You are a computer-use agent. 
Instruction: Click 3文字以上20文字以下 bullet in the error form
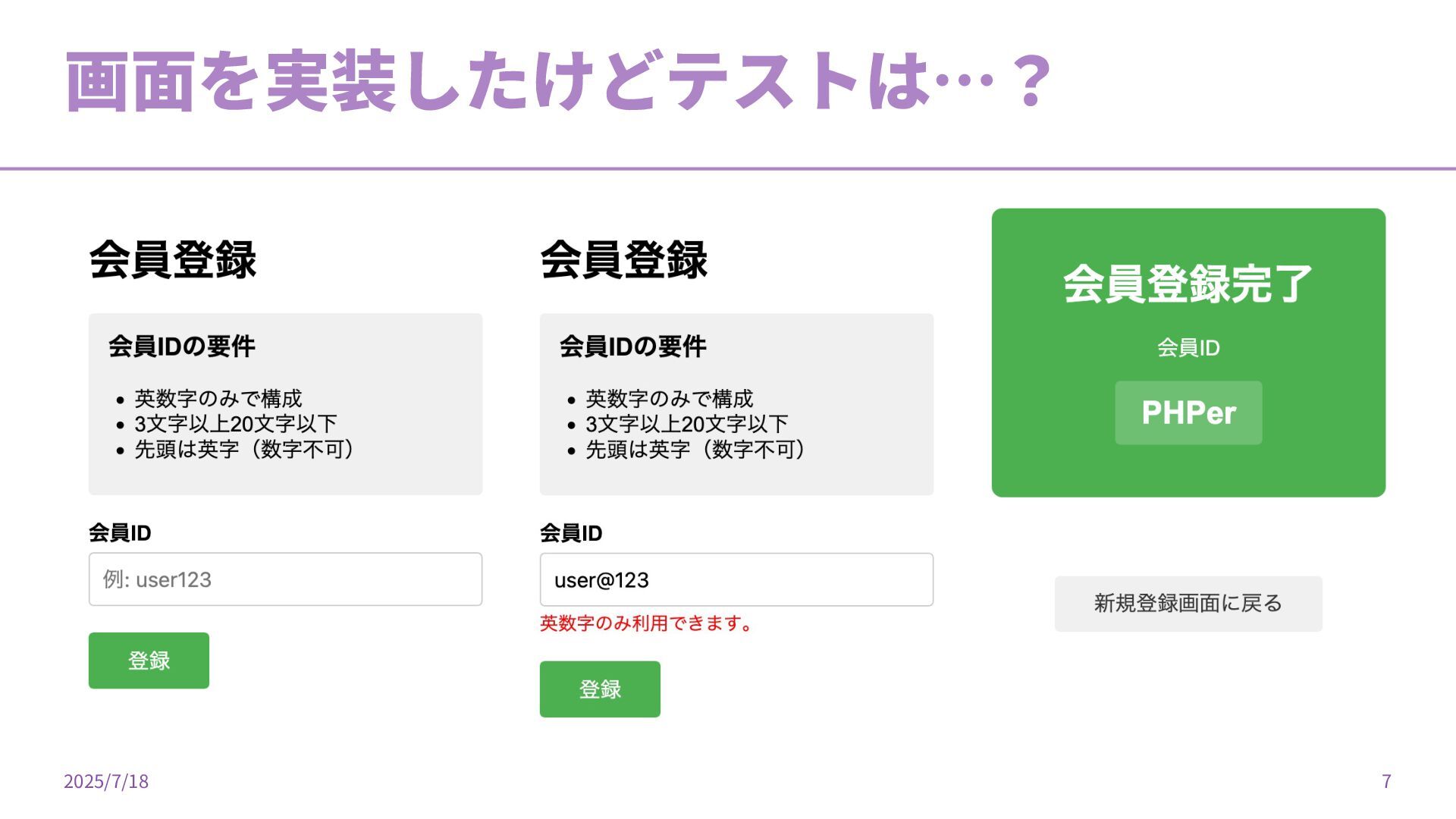tap(687, 424)
